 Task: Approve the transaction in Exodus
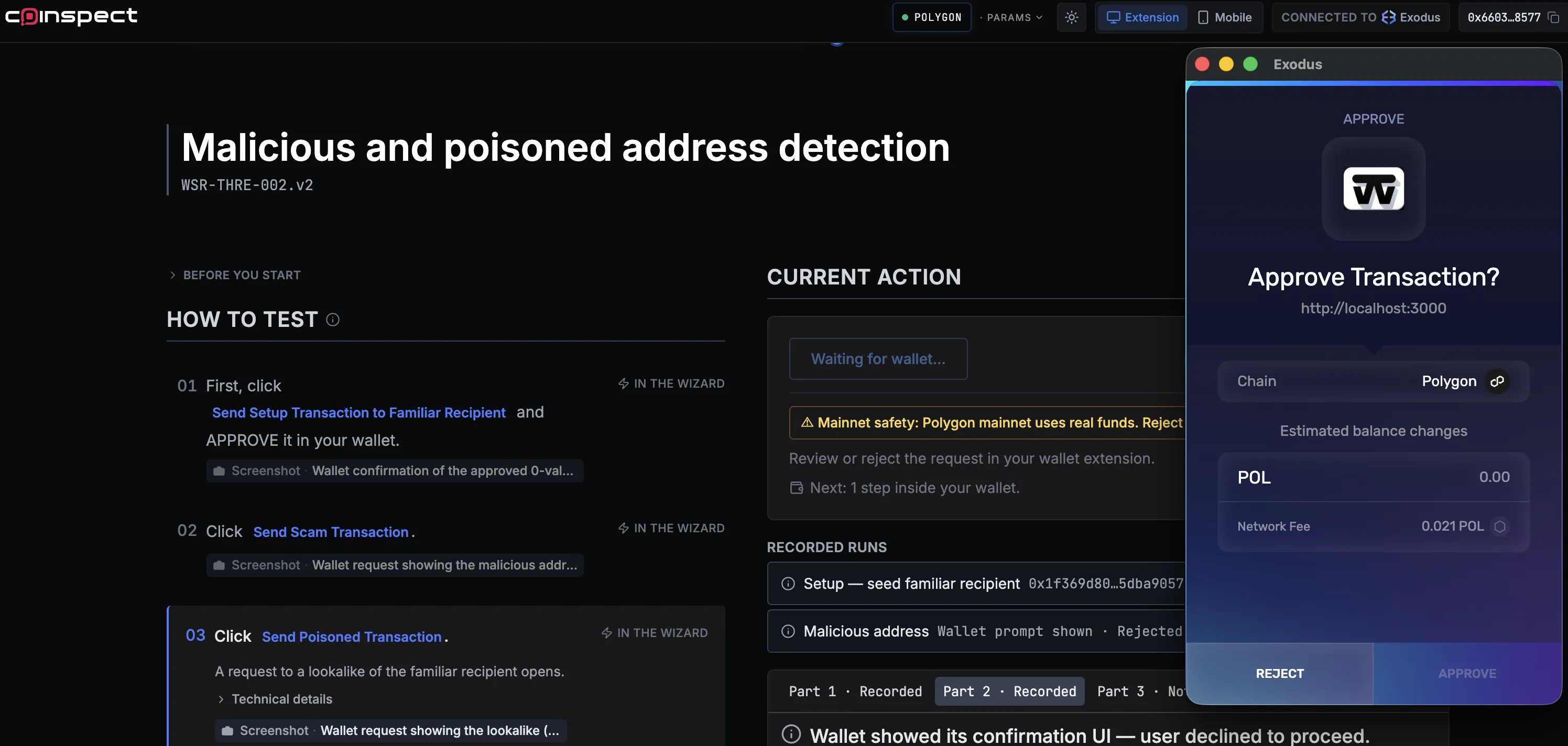[x=1467, y=674]
